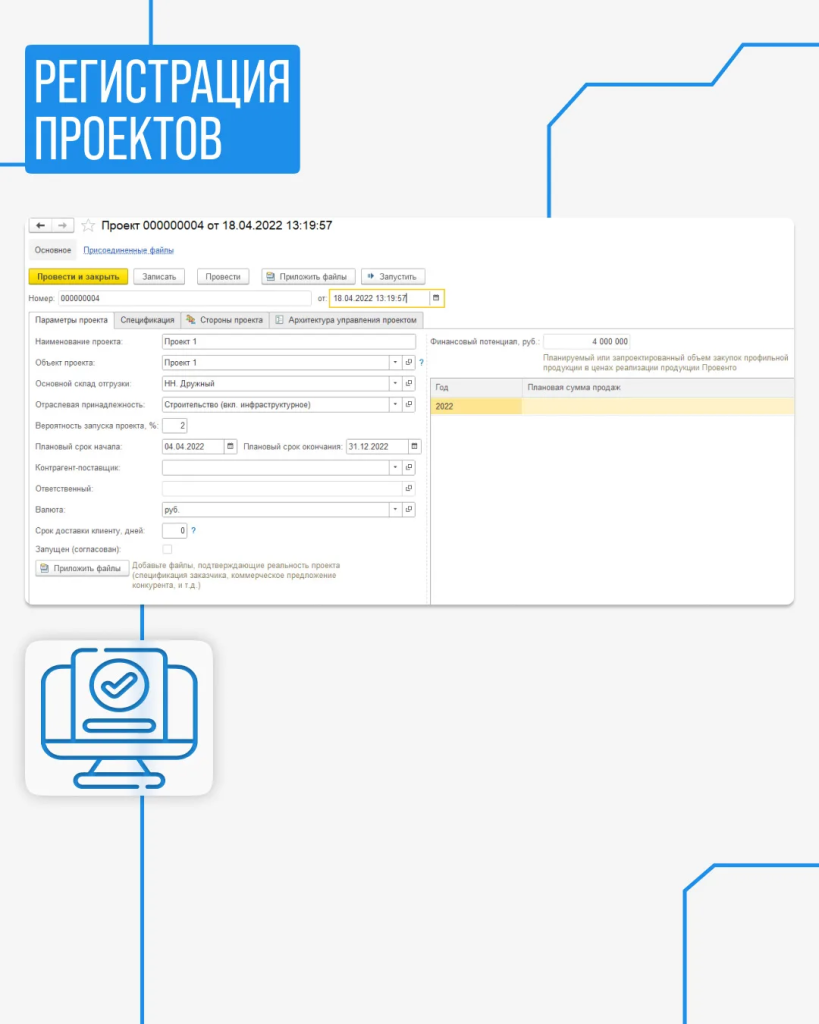The image size is (819, 1024).
Task: Click the forward navigation arrow
Action: tap(61, 226)
